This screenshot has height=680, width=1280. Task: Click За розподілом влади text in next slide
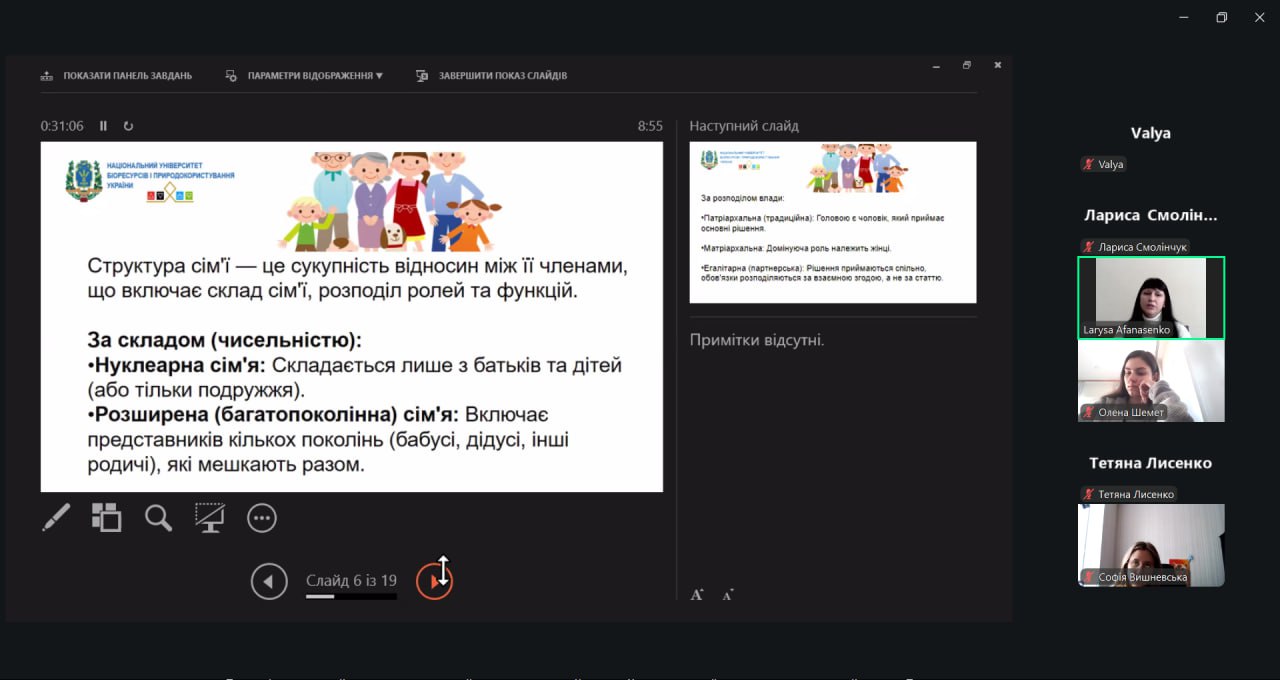point(743,198)
